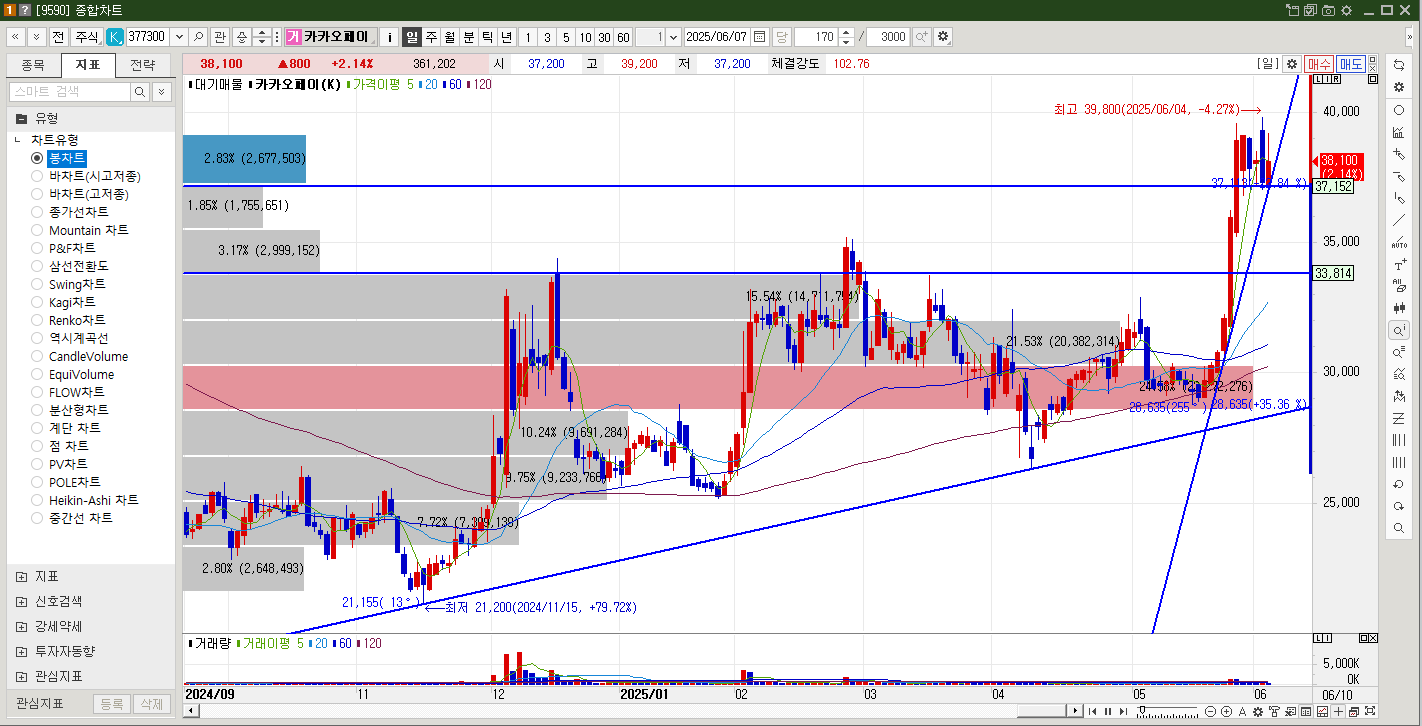Click the blue 매도 sell button
The width and height of the screenshot is (1422, 726).
[x=1351, y=64]
